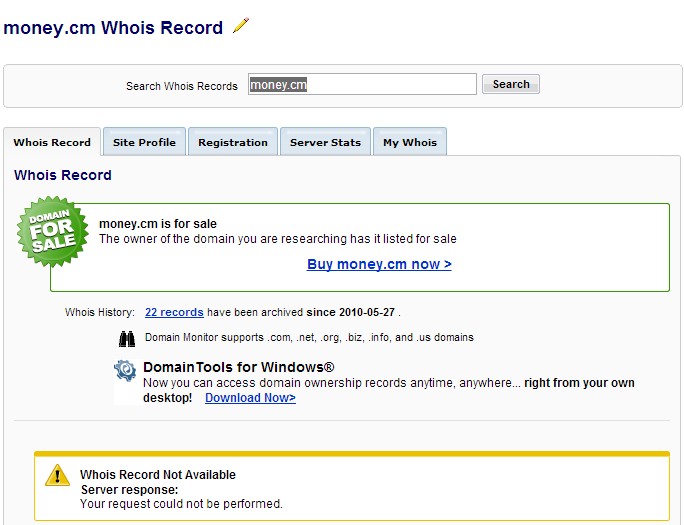Click the money.cm Whois Record page title

click(113, 27)
